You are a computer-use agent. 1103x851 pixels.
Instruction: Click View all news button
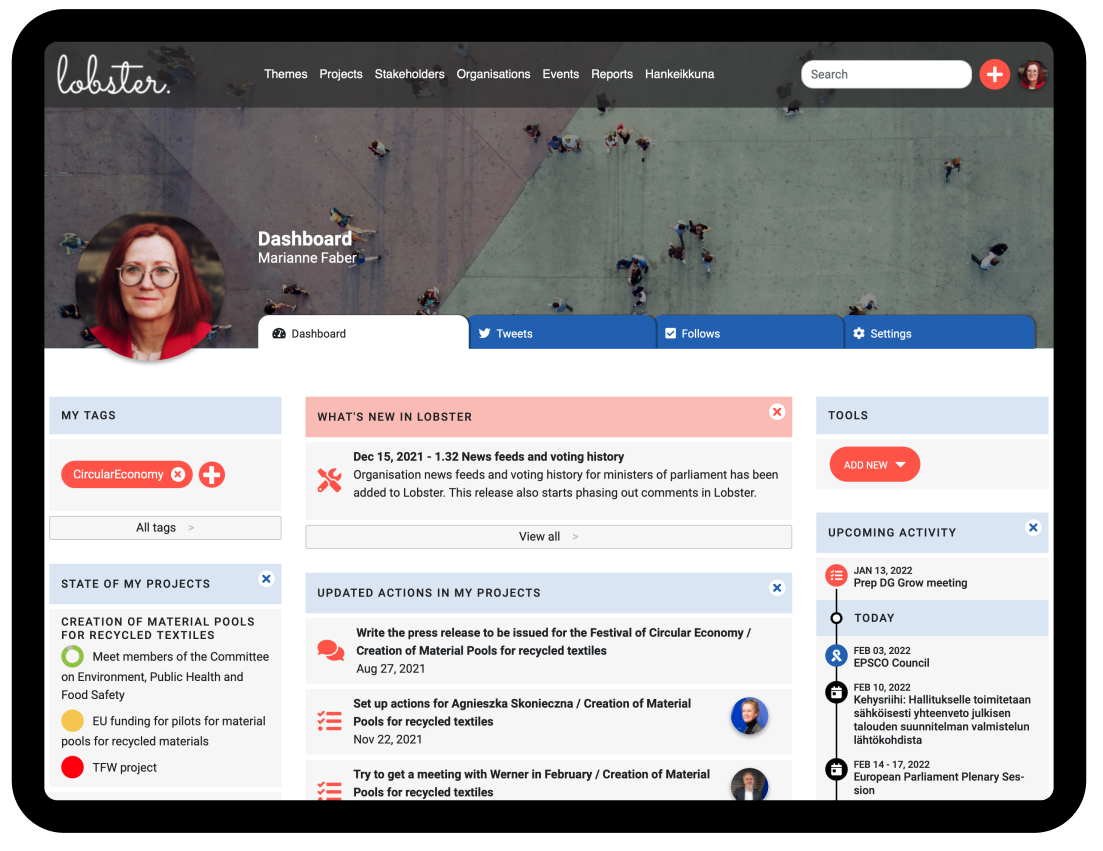549,537
